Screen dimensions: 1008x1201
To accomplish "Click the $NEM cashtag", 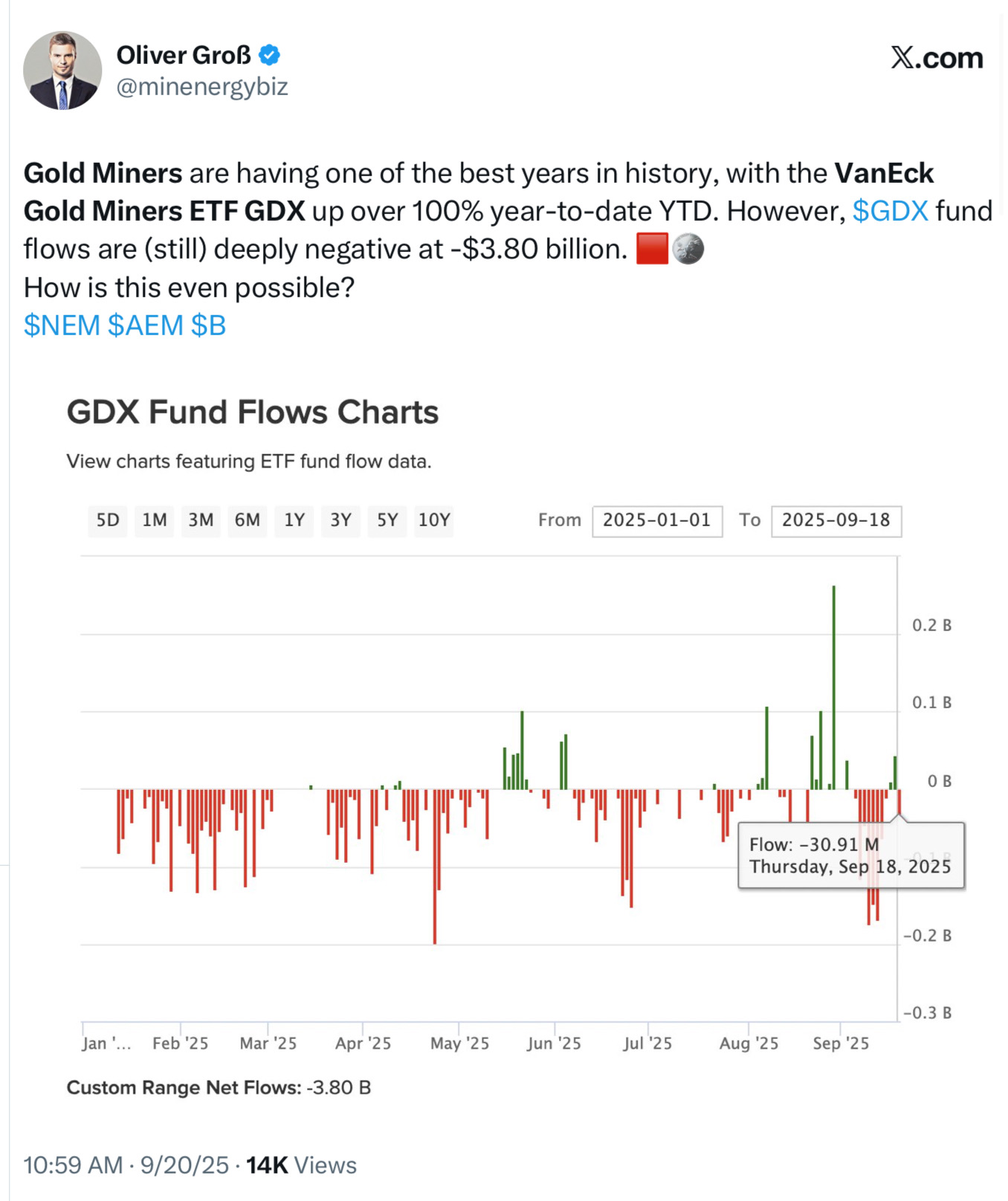I will pos(62,326).
